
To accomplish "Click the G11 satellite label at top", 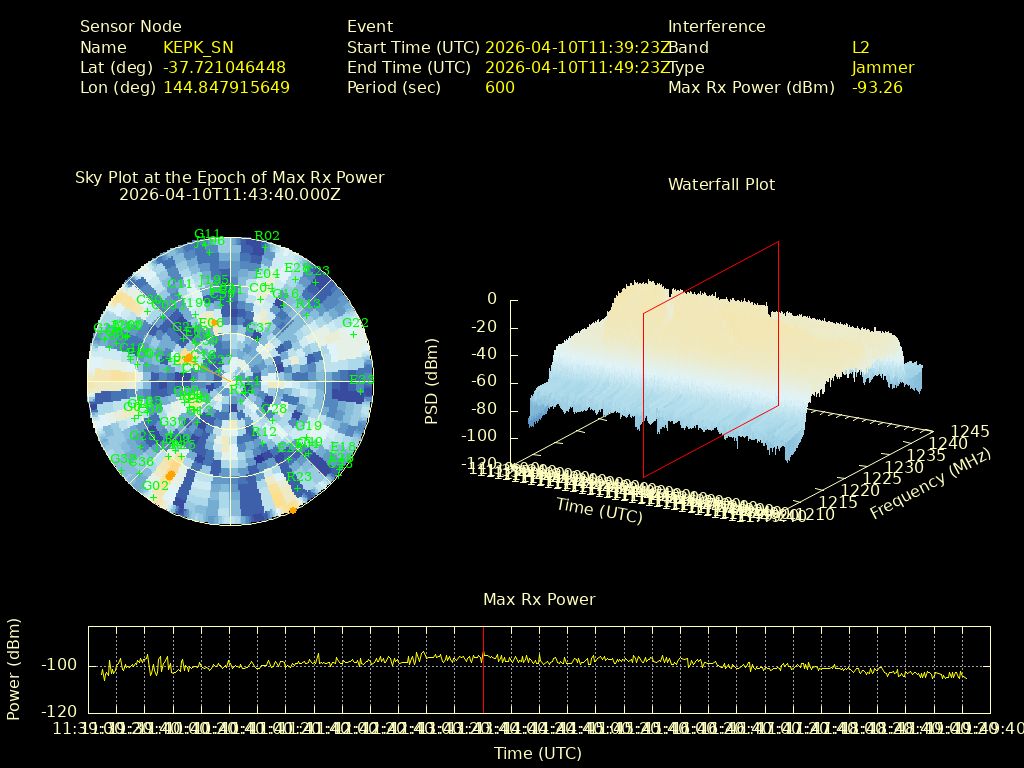I will tap(207, 234).
